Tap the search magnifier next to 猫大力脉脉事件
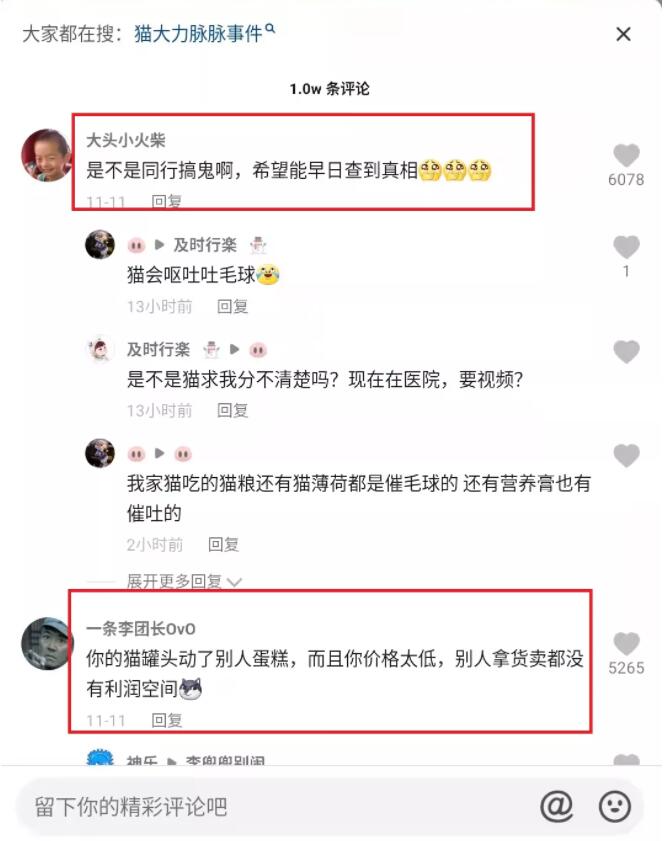Image resolution: width=666 pixels, height=841 pixels. pyautogui.click(x=271, y=28)
